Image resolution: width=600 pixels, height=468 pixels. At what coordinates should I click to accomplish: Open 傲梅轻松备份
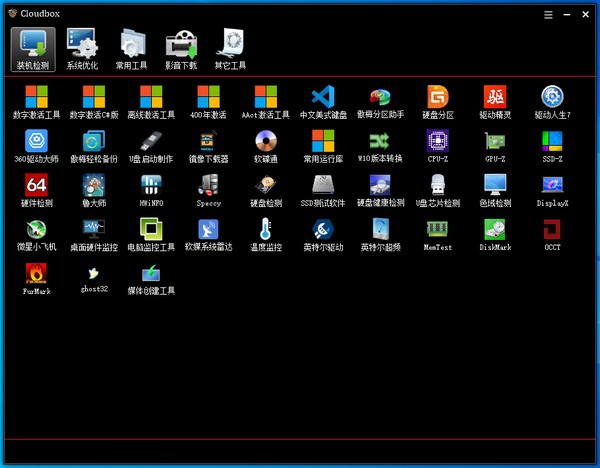pos(94,146)
